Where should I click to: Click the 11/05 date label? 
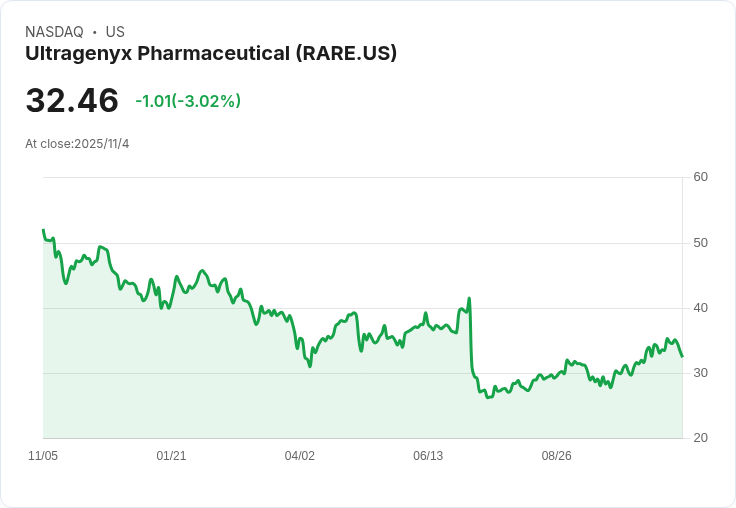pos(43,456)
